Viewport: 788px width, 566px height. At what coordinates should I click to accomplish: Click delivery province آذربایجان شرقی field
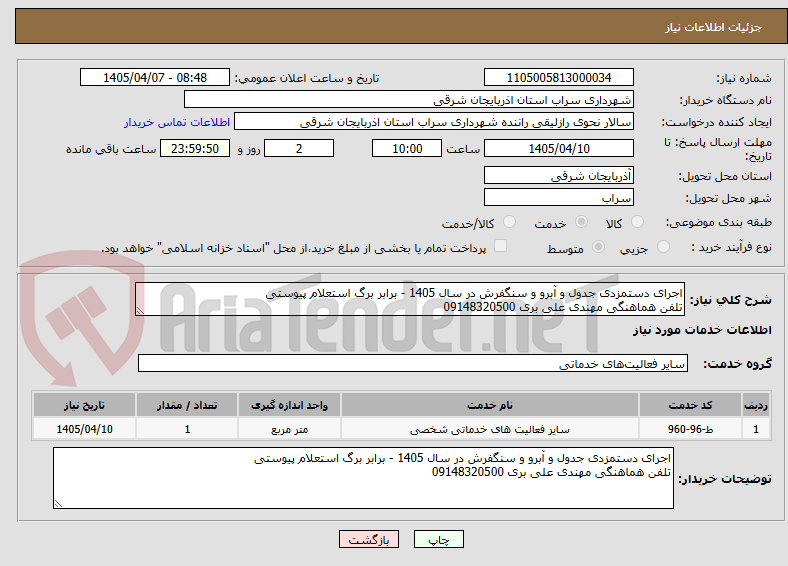[x=559, y=175]
